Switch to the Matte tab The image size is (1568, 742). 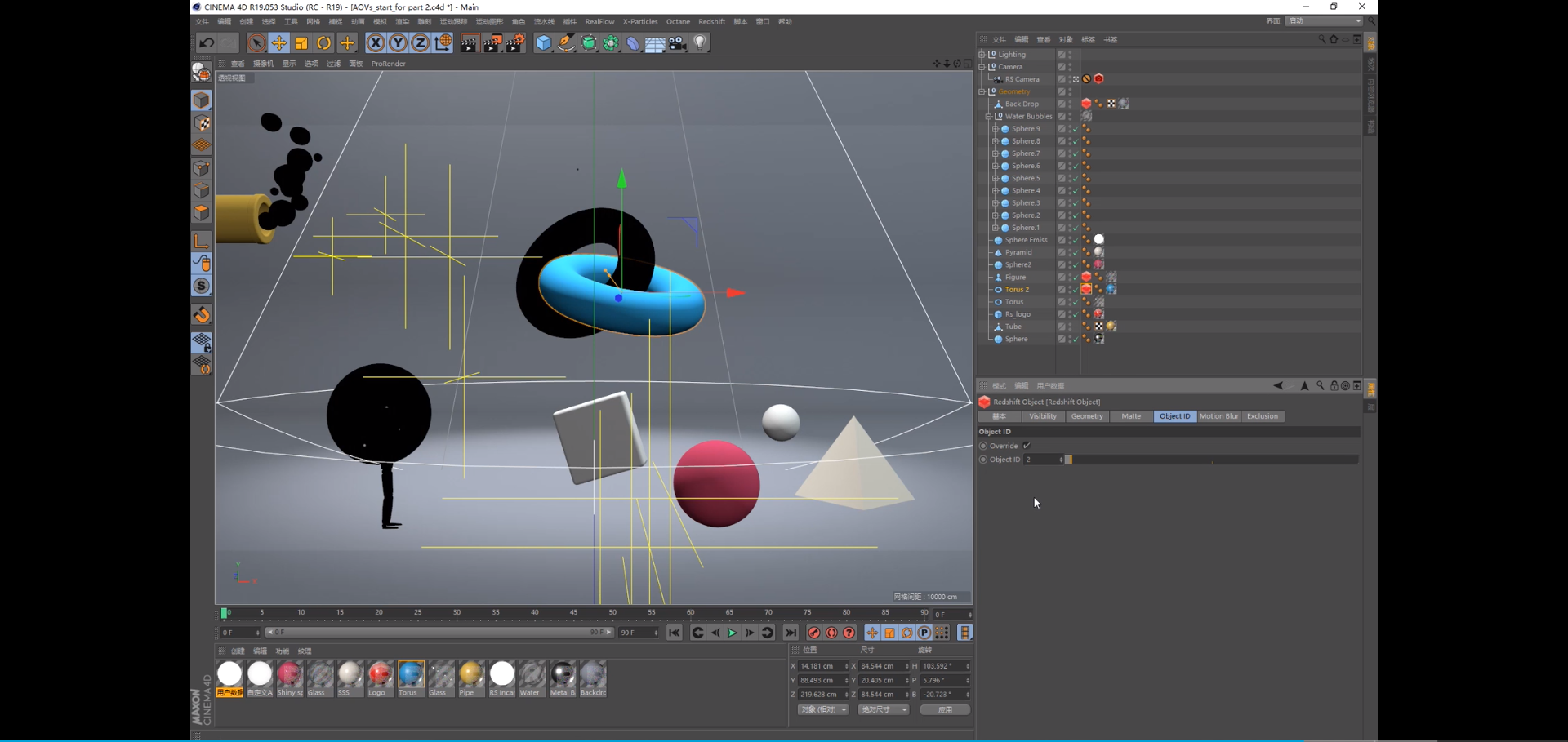coord(1131,416)
